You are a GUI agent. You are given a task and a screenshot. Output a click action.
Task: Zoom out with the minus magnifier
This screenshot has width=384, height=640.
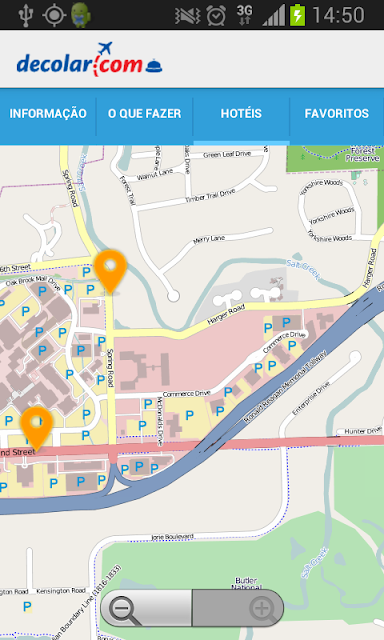(146, 608)
